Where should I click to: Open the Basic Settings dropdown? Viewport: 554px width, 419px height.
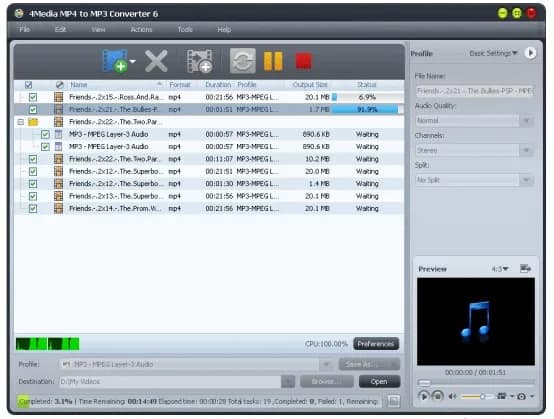[493, 53]
